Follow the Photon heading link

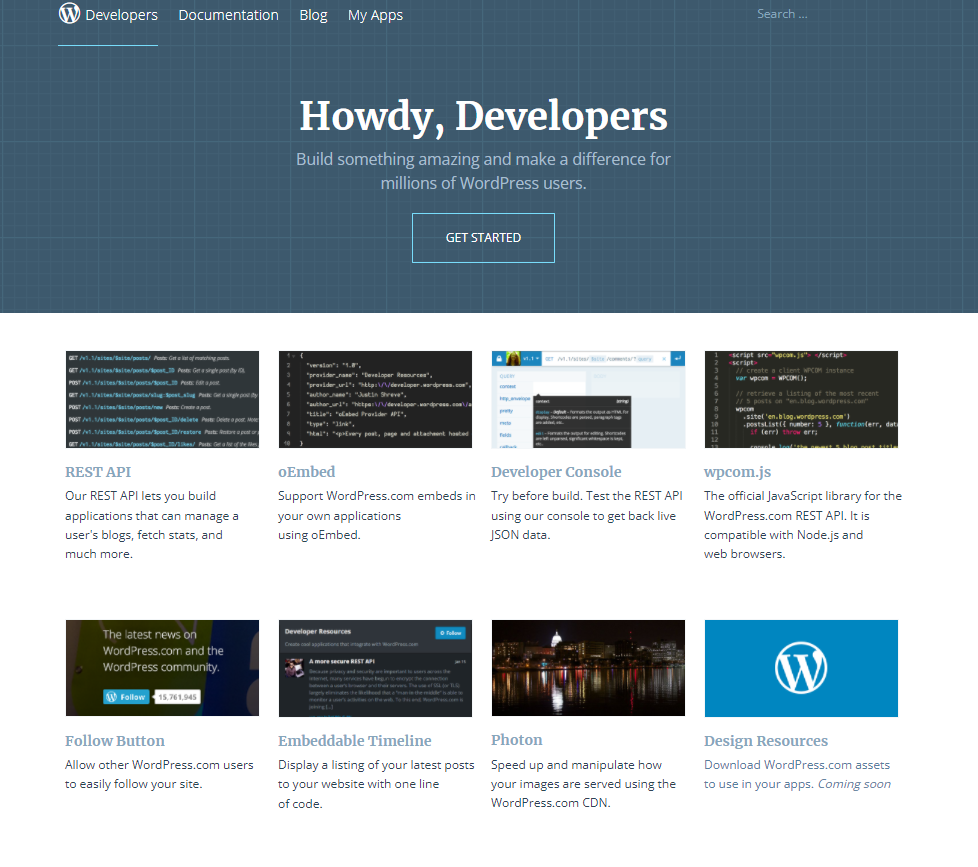point(516,740)
